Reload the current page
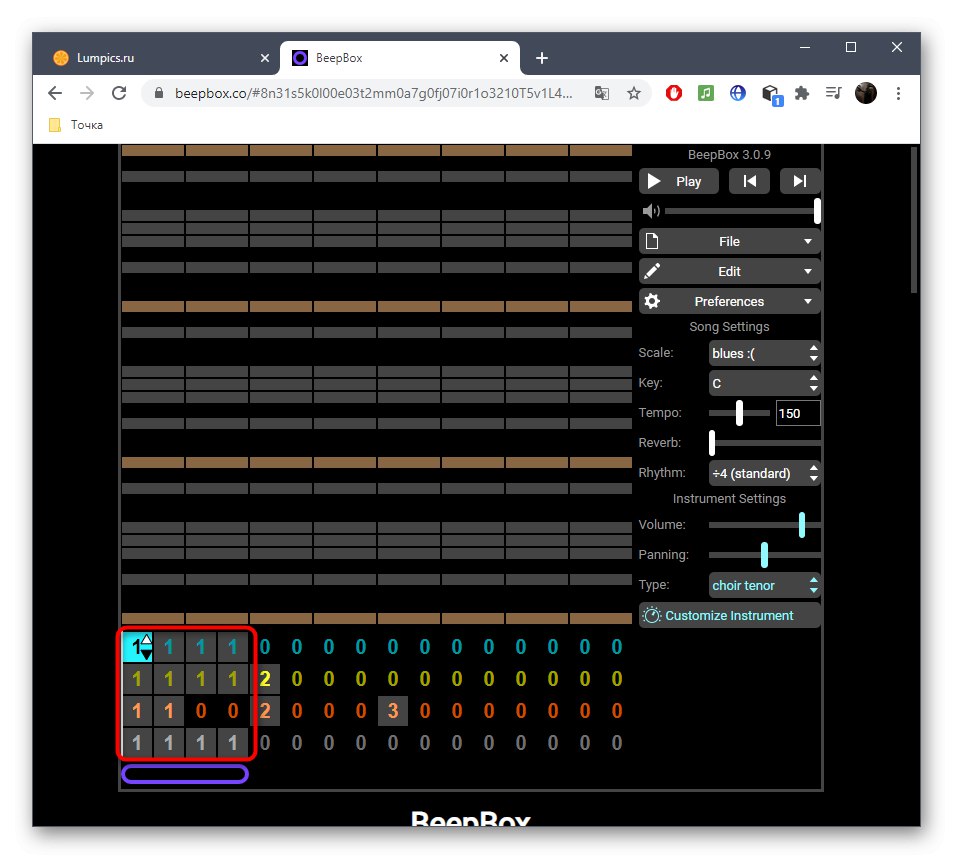953x859 pixels. click(119, 93)
